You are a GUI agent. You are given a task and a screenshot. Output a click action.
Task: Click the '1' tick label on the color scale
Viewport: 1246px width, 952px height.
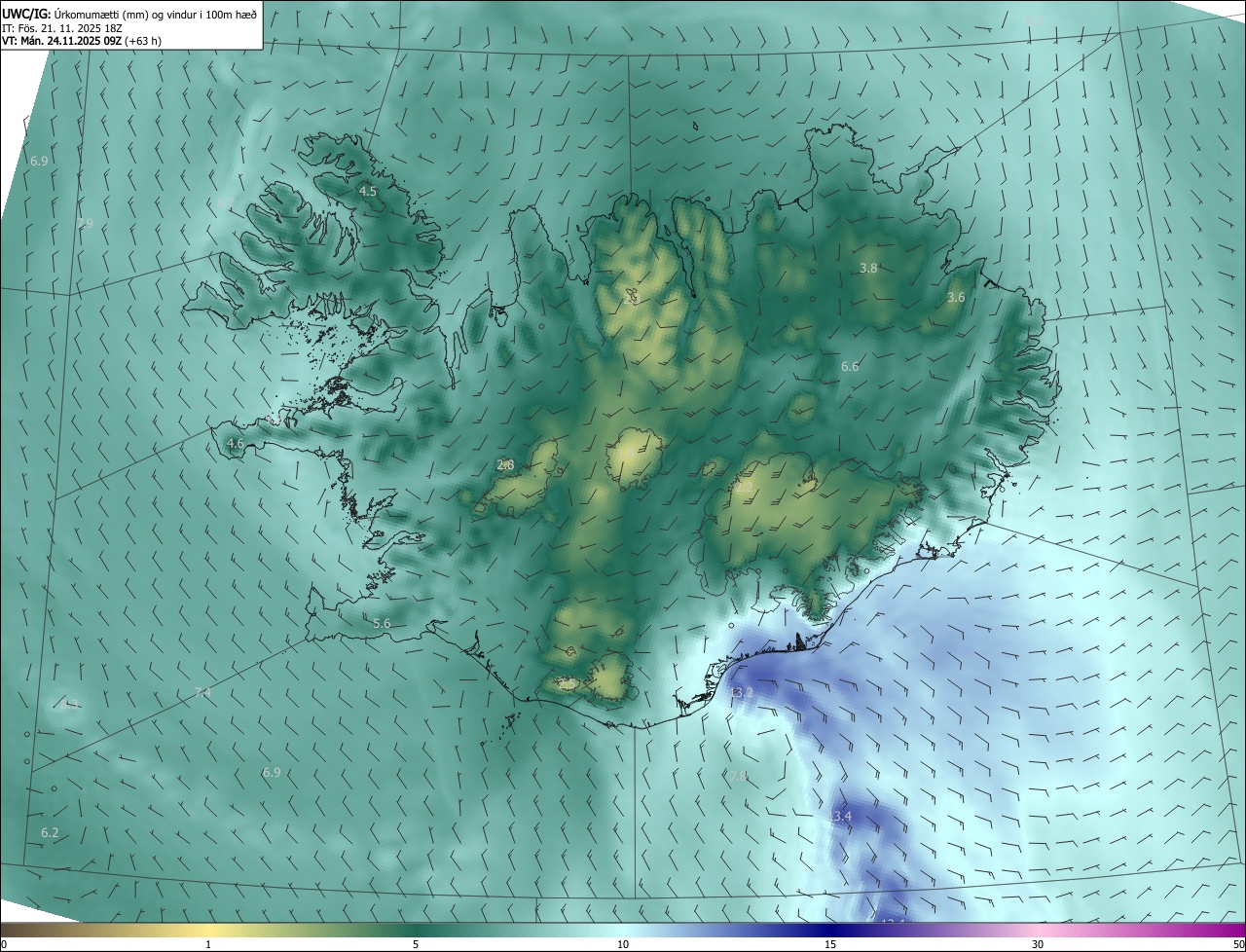(208, 944)
